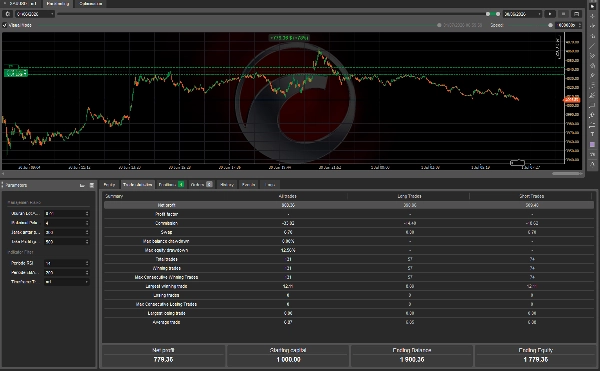The width and height of the screenshot is (600, 371).
Task: Click the chart horizontal scrollbar thumb
Action: pos(566,174)
